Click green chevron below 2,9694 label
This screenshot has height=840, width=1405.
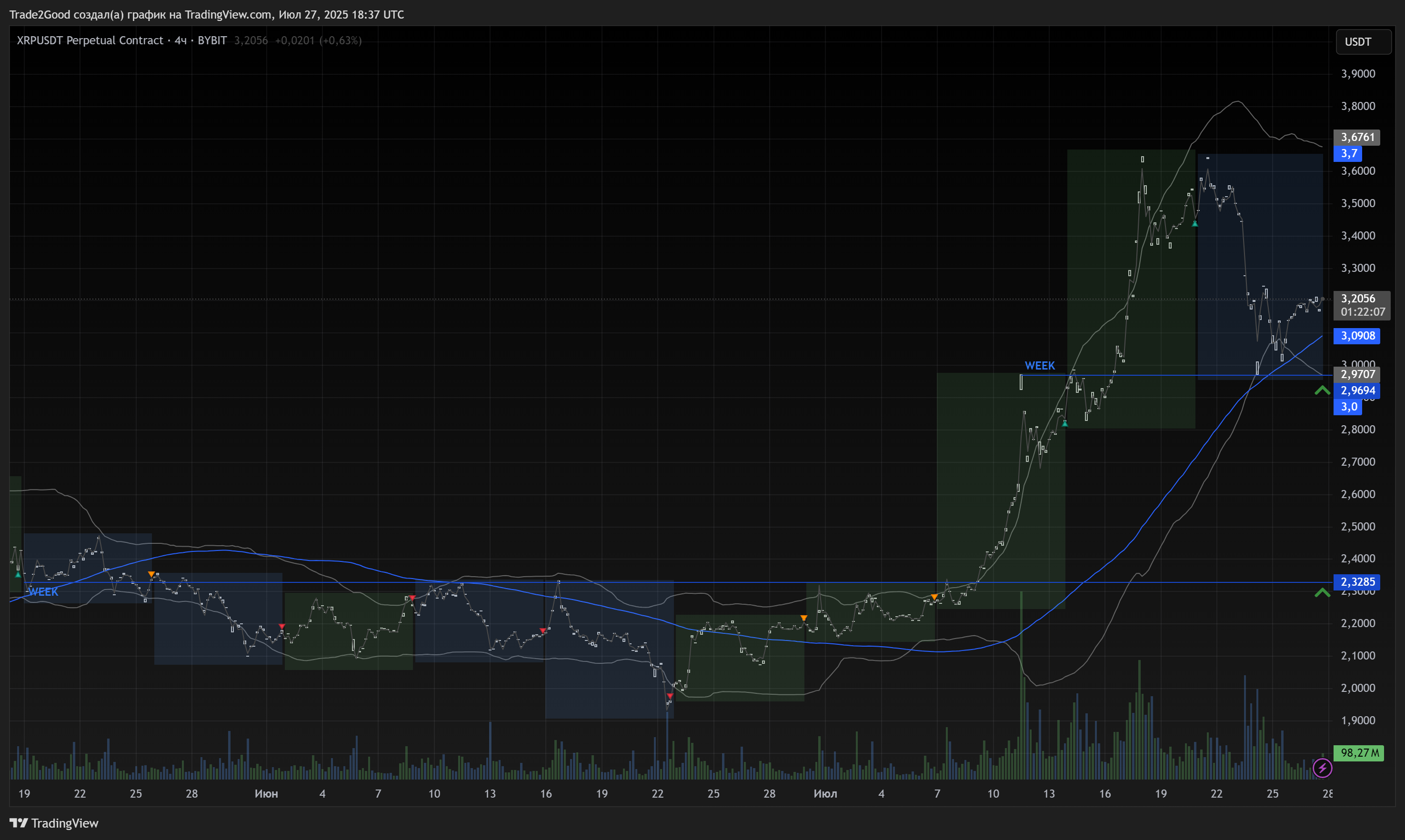pyautogui.click(x=1322, y=390)
